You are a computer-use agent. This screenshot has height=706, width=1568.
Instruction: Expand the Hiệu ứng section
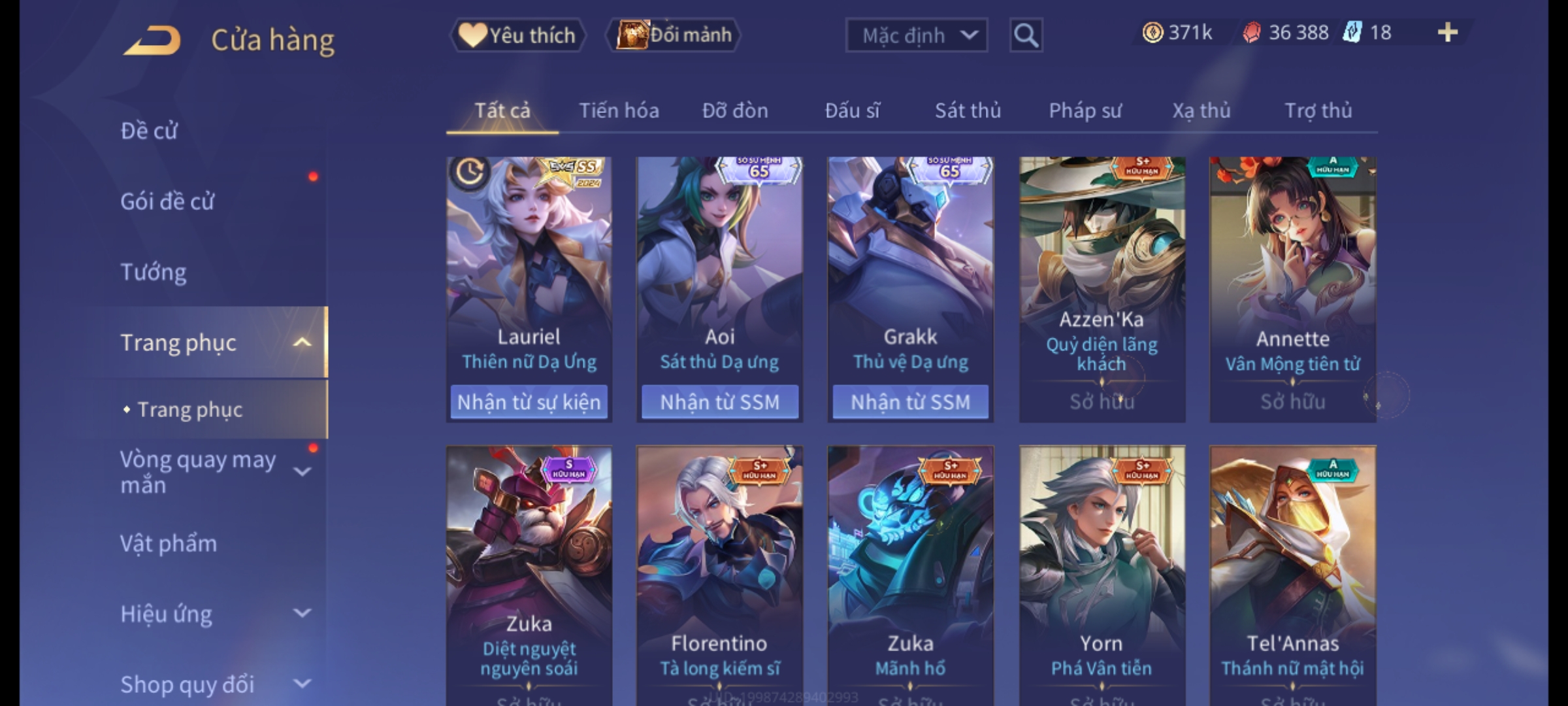(x=302, y=613)
